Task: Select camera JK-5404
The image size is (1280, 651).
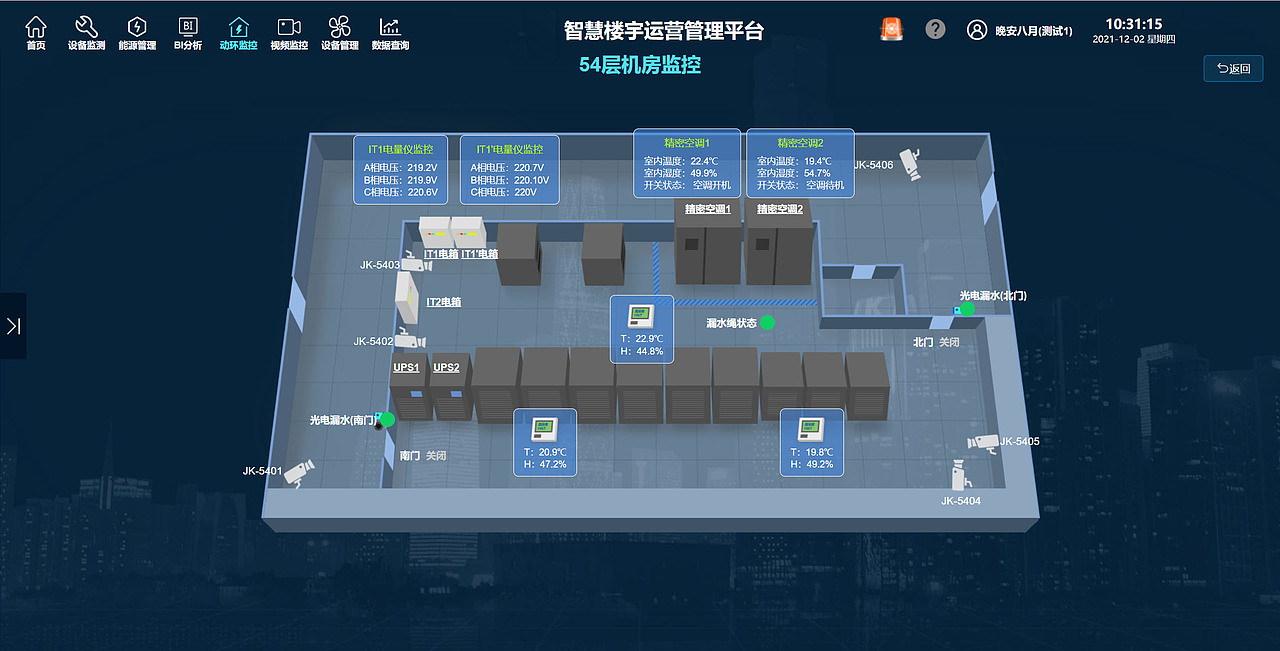Action: click(x=962, y=473)
